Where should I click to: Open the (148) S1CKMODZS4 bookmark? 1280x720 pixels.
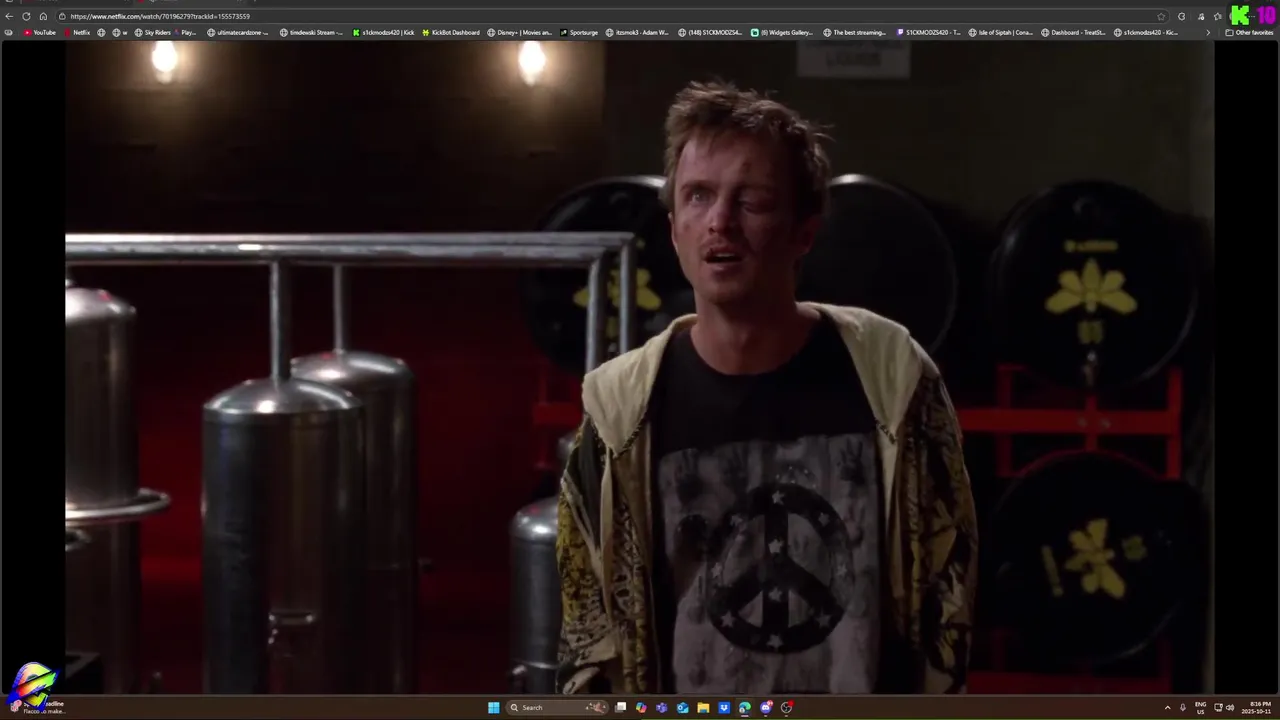[710, 32]
